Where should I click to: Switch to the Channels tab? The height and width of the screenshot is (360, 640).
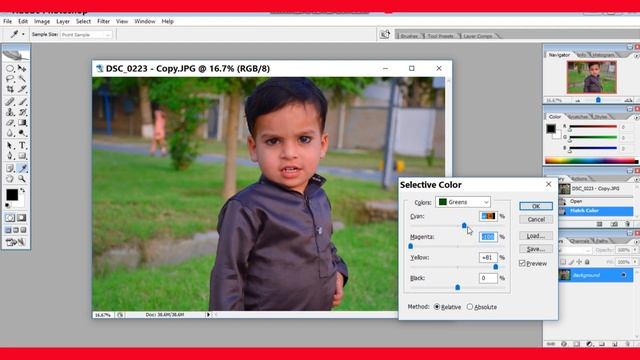coord(579,241)
